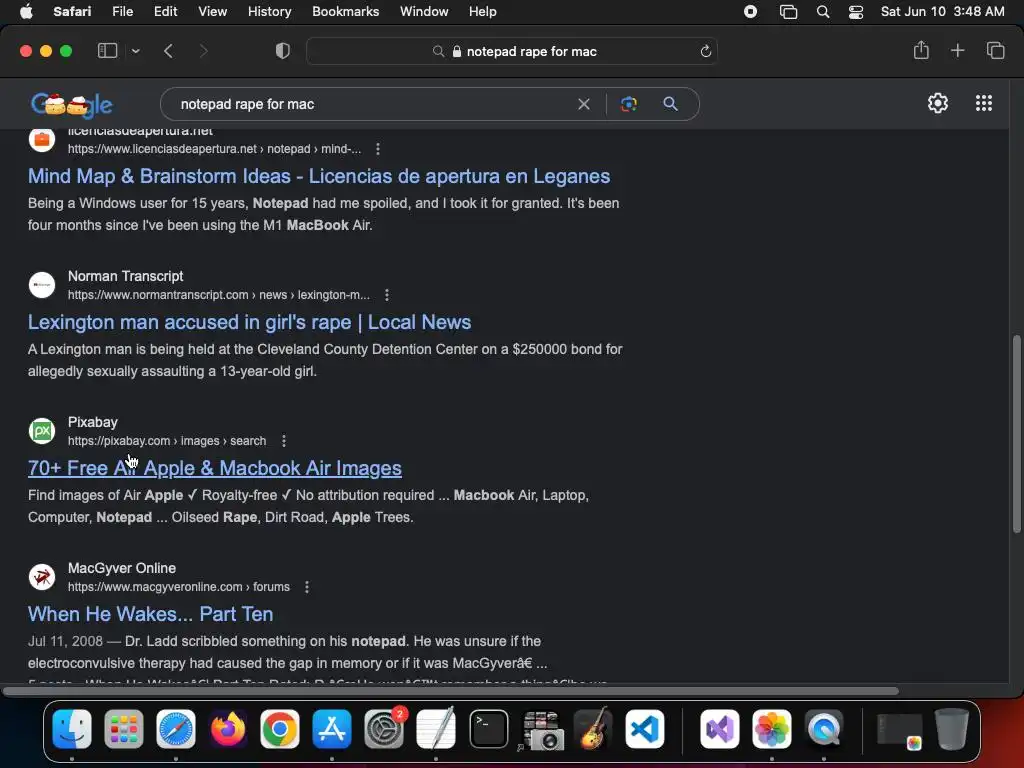Open GarageBand from the Dock
Viewport: 1024px width, 768px height.
click(x=593, y=729)
